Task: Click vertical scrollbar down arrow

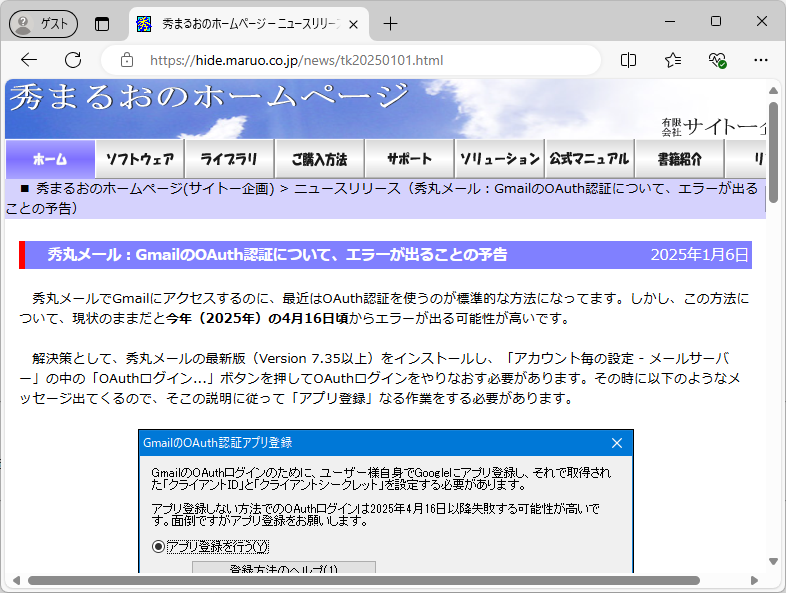Action: coord(773,561)
